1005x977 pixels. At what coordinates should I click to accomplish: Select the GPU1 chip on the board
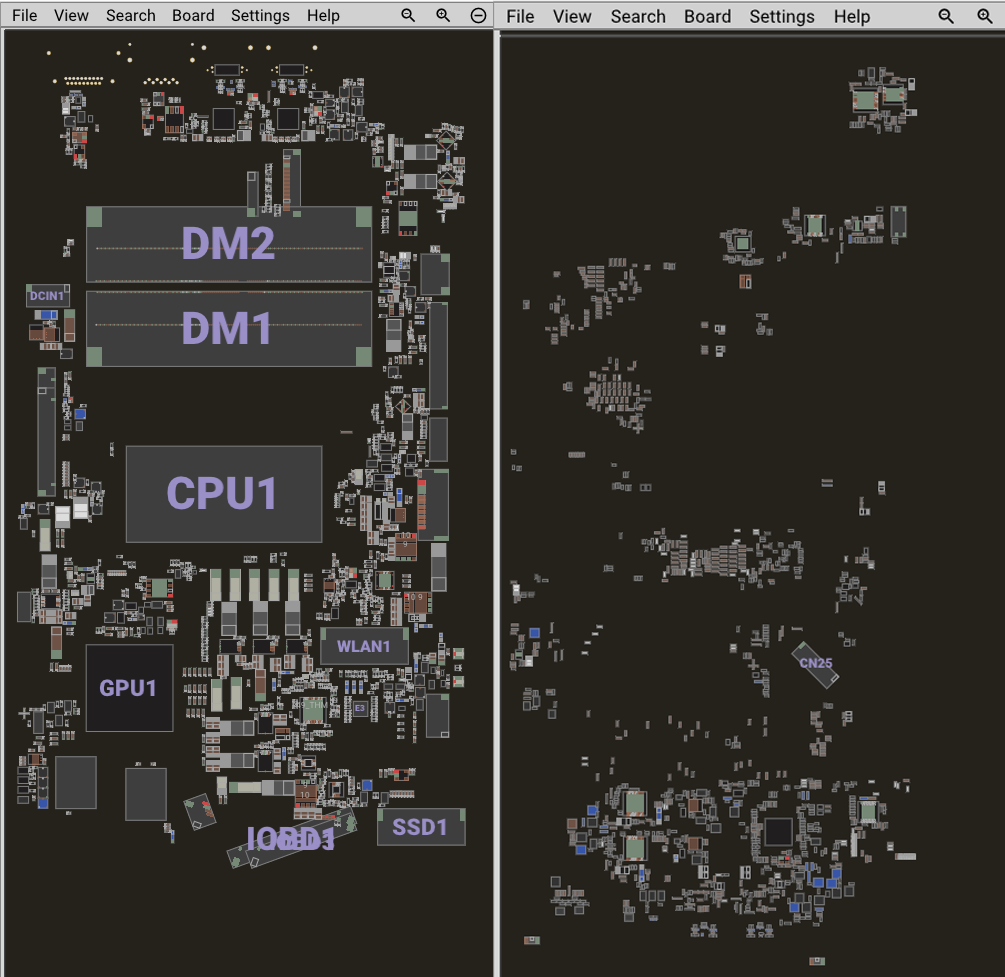[129, 688]
